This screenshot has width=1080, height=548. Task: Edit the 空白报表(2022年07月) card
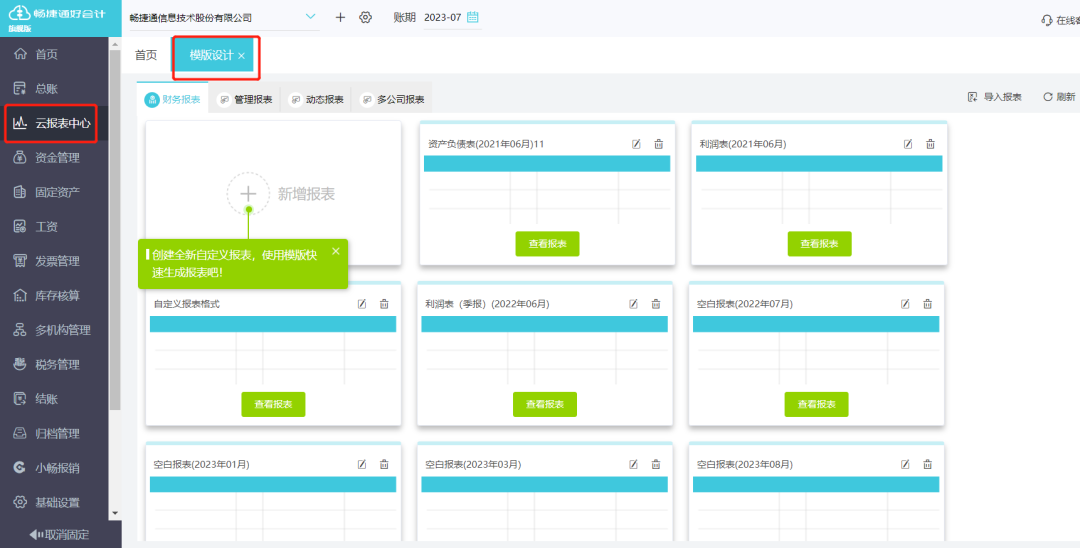coord(905,304)
